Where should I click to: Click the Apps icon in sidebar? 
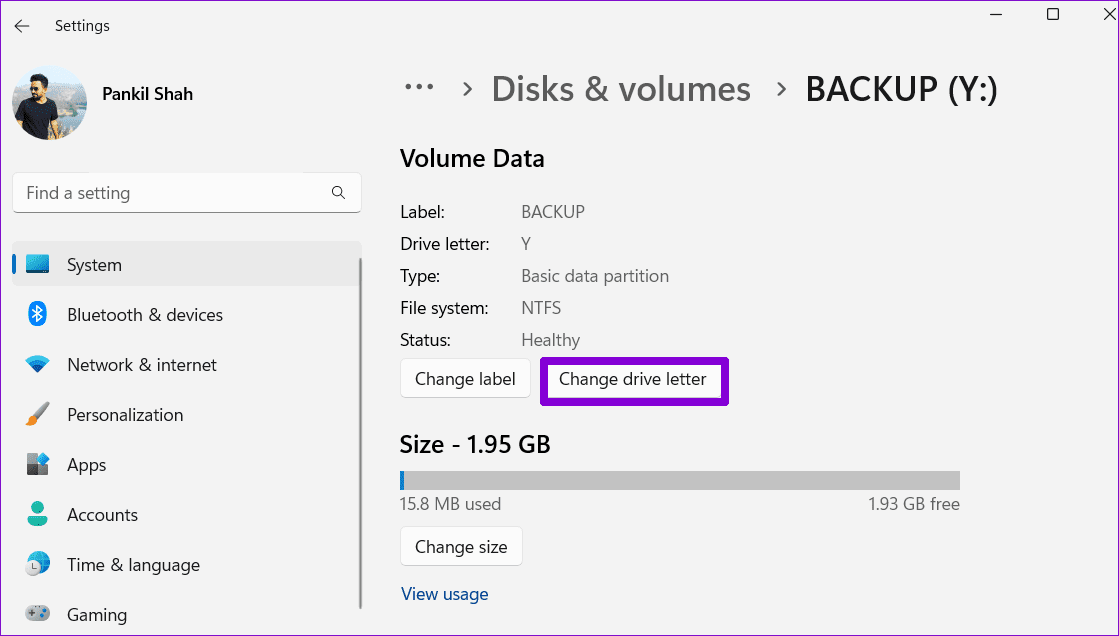tap(38, 465)
